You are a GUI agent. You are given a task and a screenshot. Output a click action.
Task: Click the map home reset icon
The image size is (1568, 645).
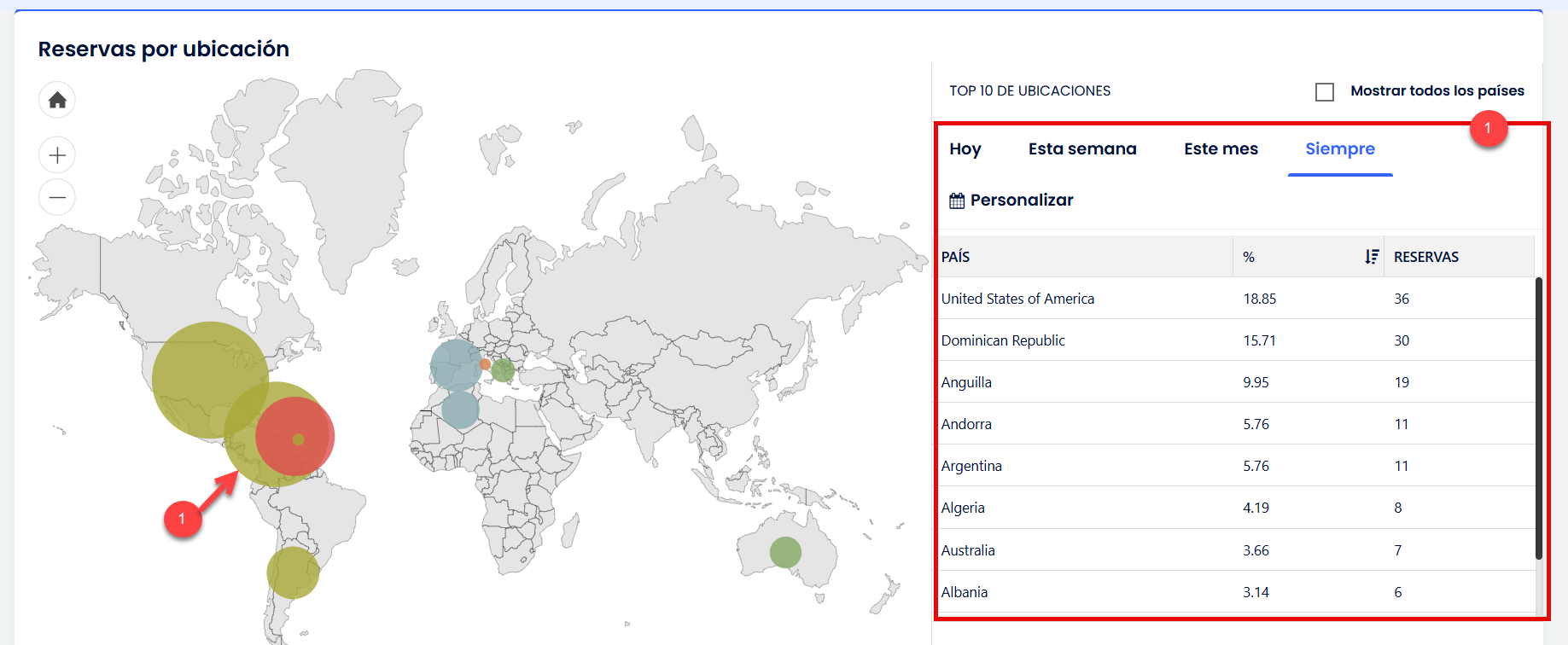[x=57, y=100]
